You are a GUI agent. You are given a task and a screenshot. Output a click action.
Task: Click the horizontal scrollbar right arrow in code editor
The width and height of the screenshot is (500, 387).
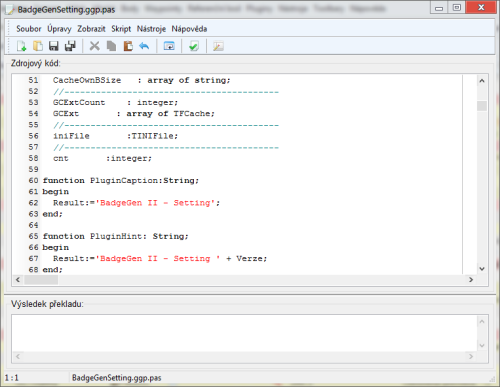tap(471, 280)
